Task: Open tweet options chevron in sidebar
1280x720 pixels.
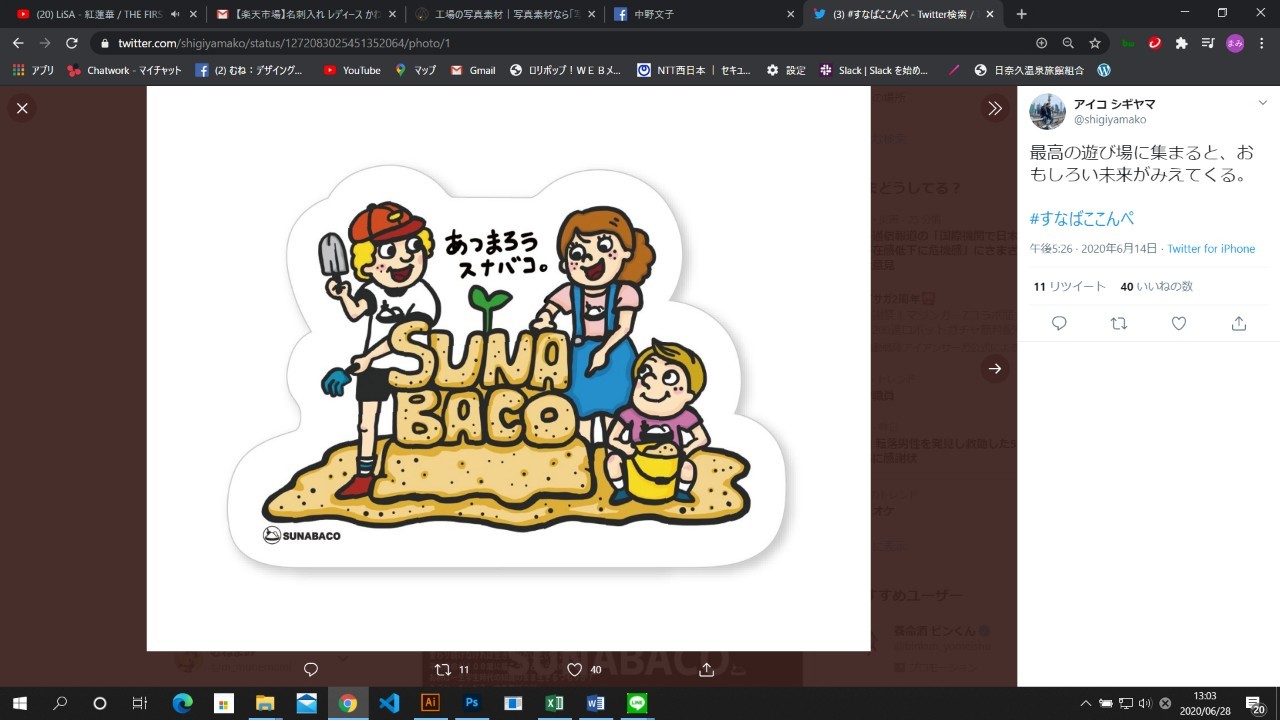Action: tap(1262, 103)
